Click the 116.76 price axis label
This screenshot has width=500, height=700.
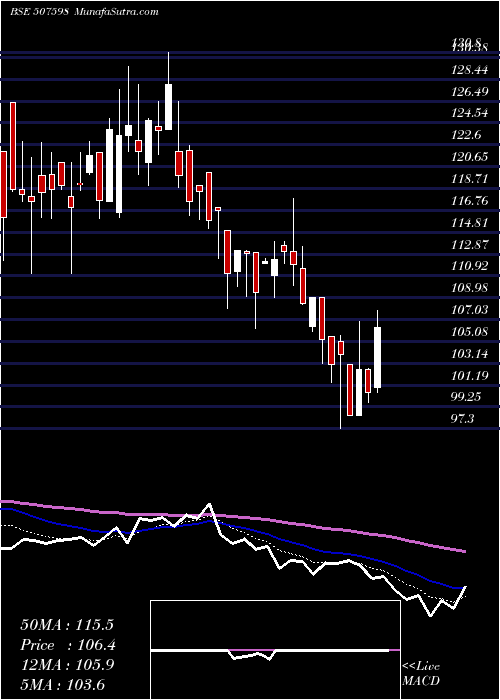click(470, 200)
